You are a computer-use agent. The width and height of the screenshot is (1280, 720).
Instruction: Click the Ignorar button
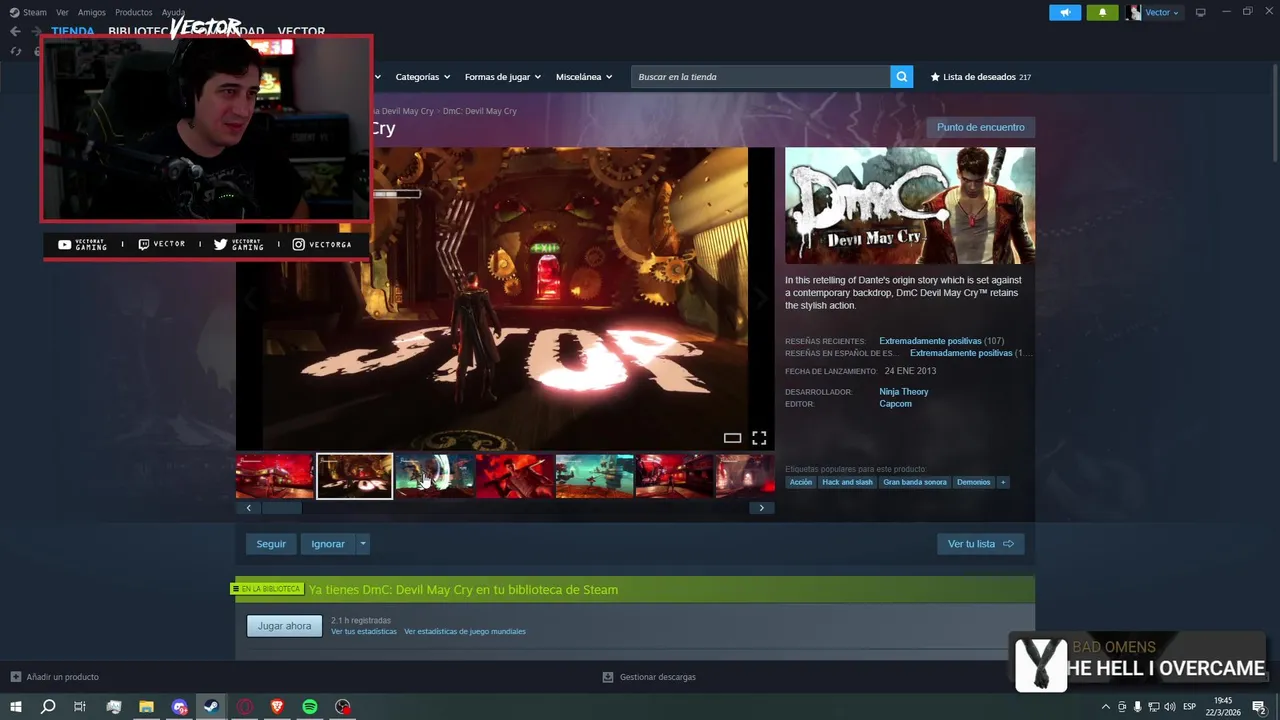(x=328, y=544)
